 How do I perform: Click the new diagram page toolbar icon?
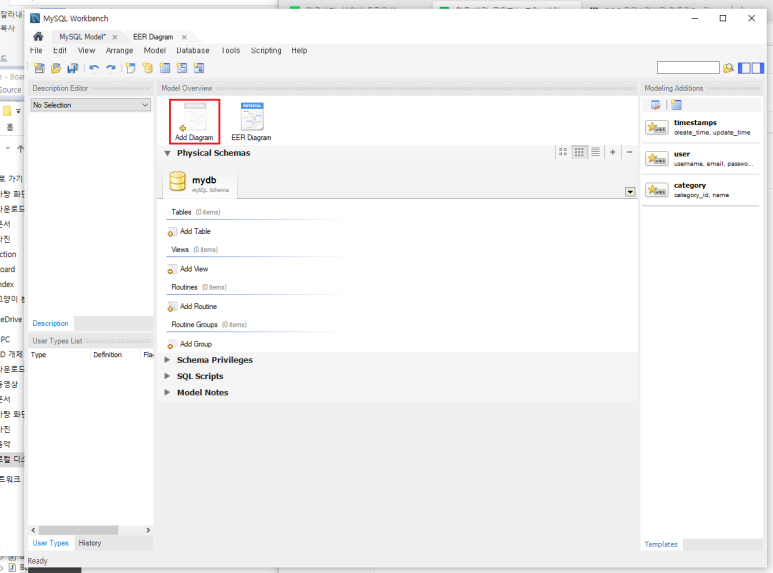[131, 68]
